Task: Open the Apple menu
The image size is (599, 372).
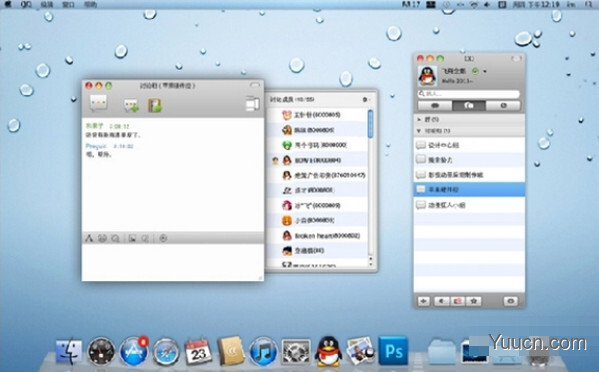Action: (8, 4)
